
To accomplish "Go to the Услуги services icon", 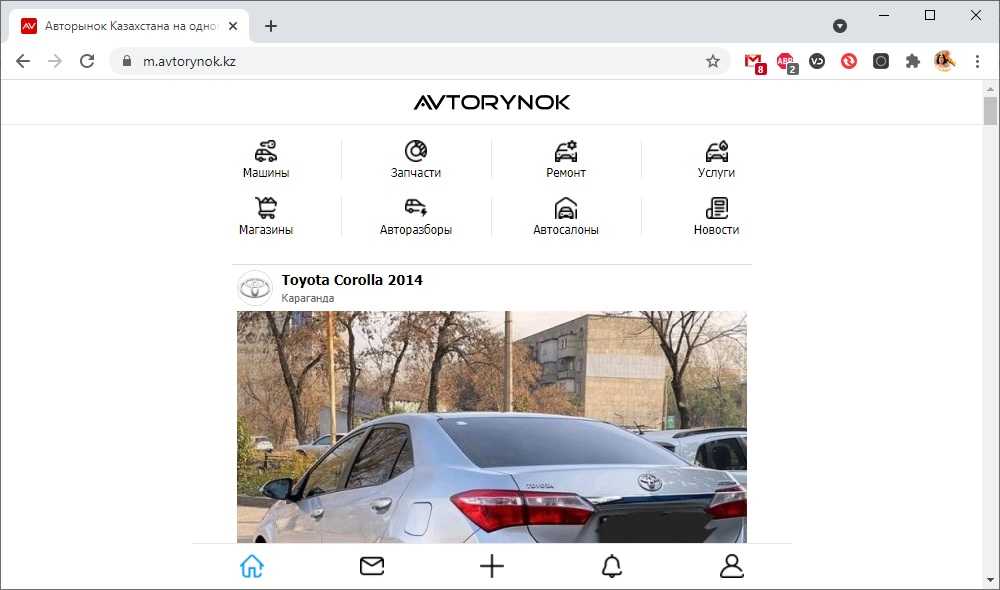I will pyautogui.click(x=716, y=152).
